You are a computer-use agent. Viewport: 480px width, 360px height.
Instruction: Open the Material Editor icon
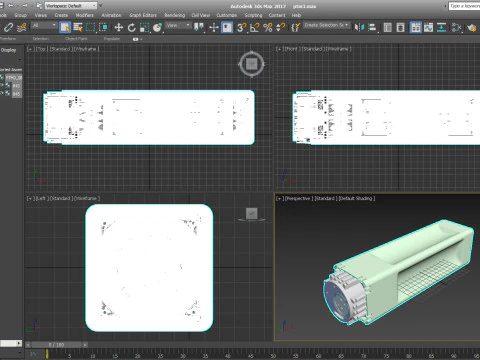[456, 27]
